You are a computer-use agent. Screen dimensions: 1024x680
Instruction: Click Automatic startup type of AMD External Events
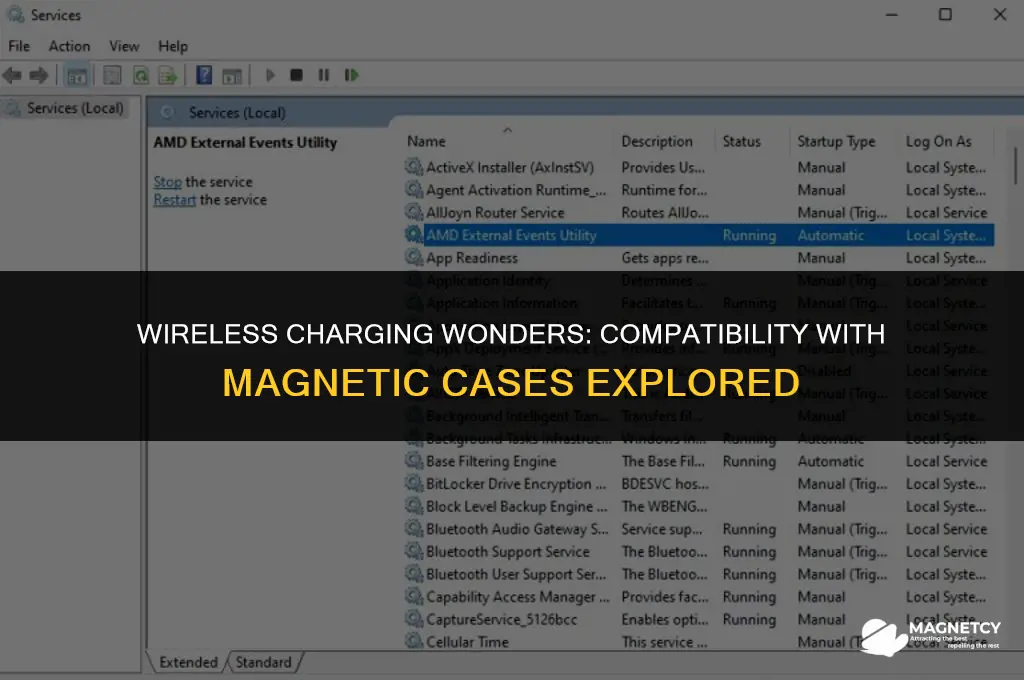coord(831,235)
